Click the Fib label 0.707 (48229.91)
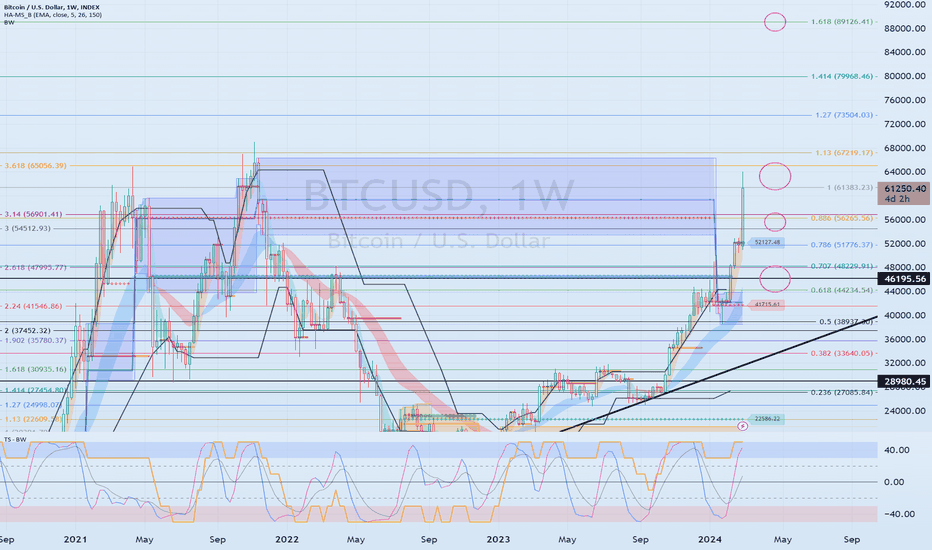The height and width of the screenshot is (550, 932). (842, 266)
